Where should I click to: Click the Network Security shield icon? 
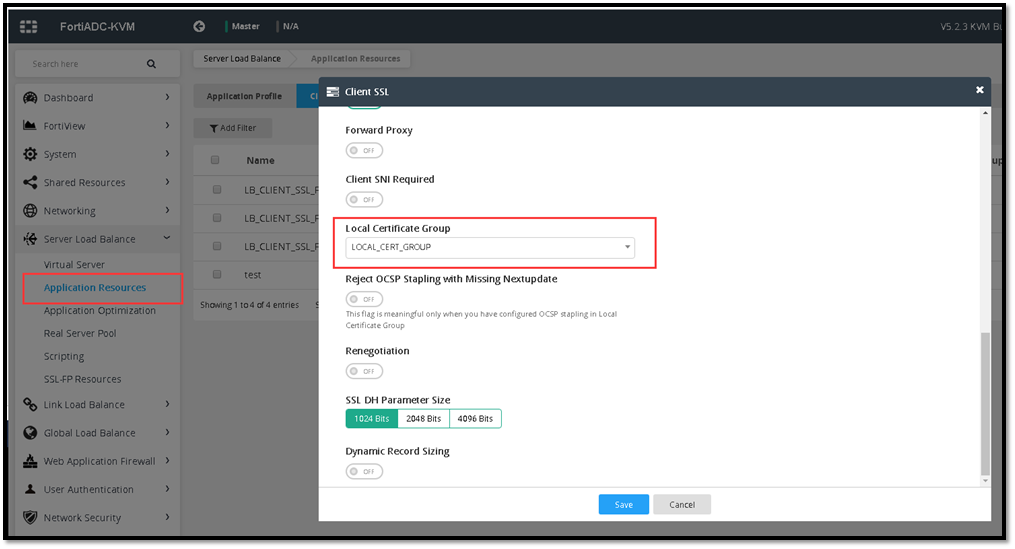[30, 518]
